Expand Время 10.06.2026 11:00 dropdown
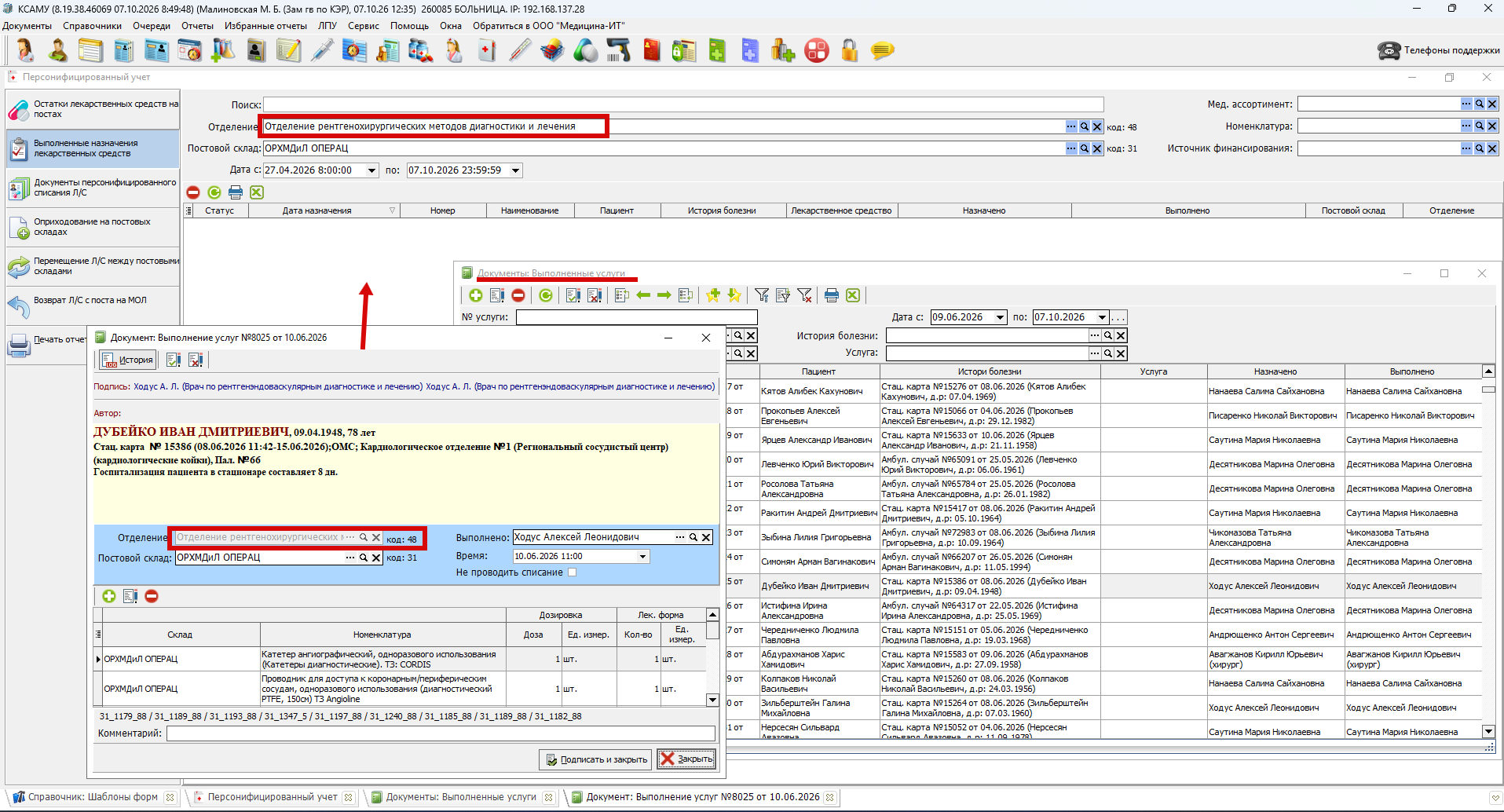The image size is (1504, 812). pyautogui.click(x=643, y=556)
